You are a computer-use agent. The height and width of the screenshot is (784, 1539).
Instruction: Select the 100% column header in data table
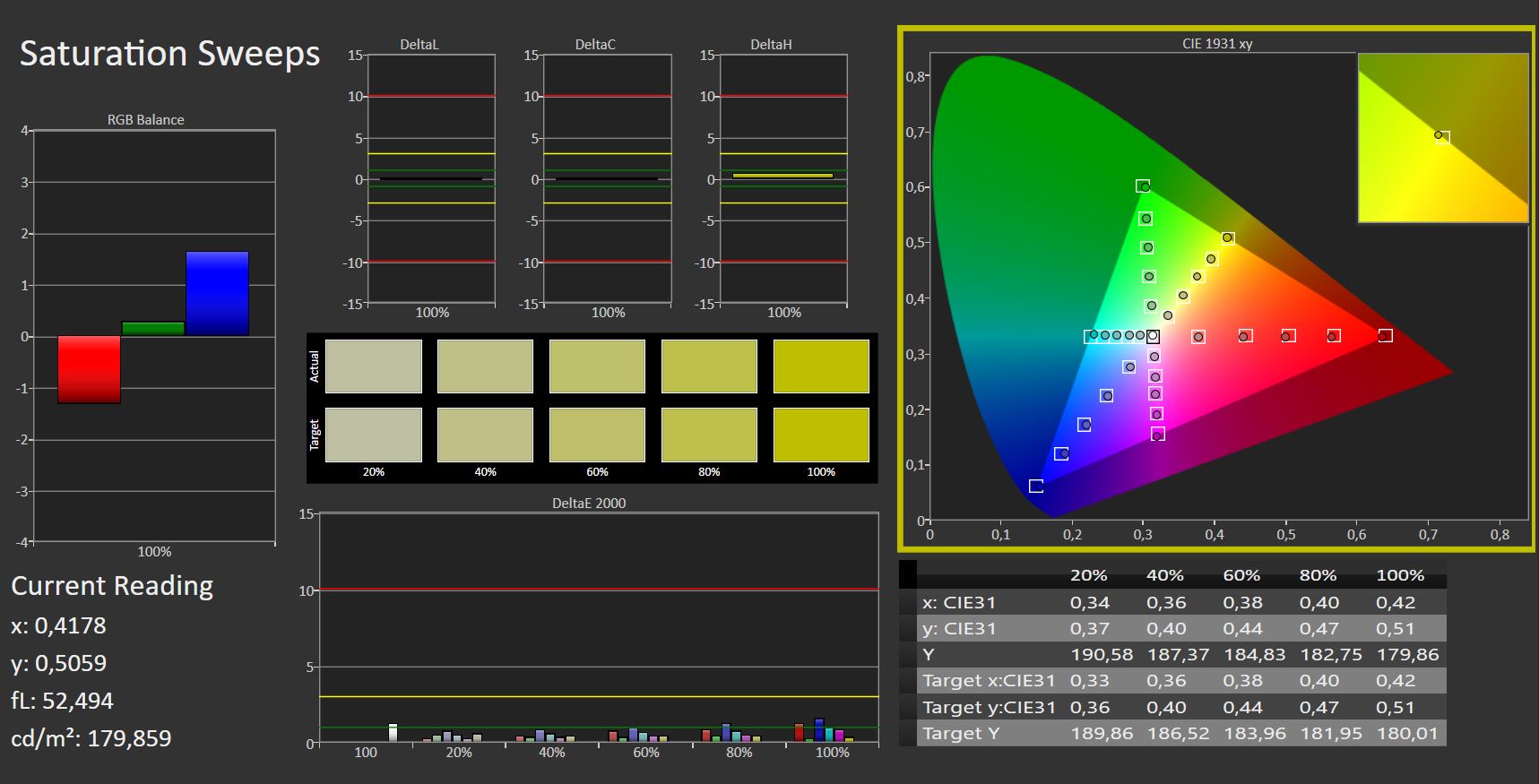coord(1399,575)
